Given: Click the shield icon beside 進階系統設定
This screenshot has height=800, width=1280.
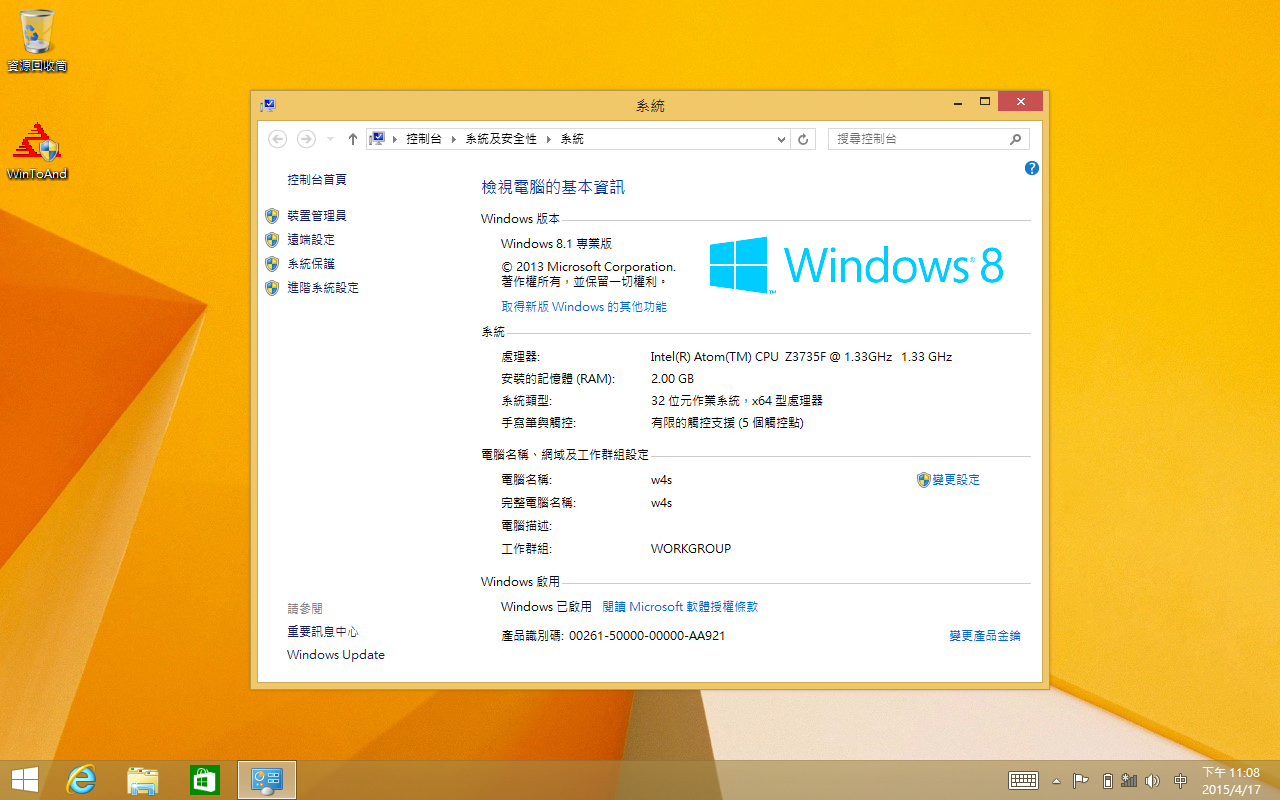Looking at the screenshot, I should (x=272, y=288).
